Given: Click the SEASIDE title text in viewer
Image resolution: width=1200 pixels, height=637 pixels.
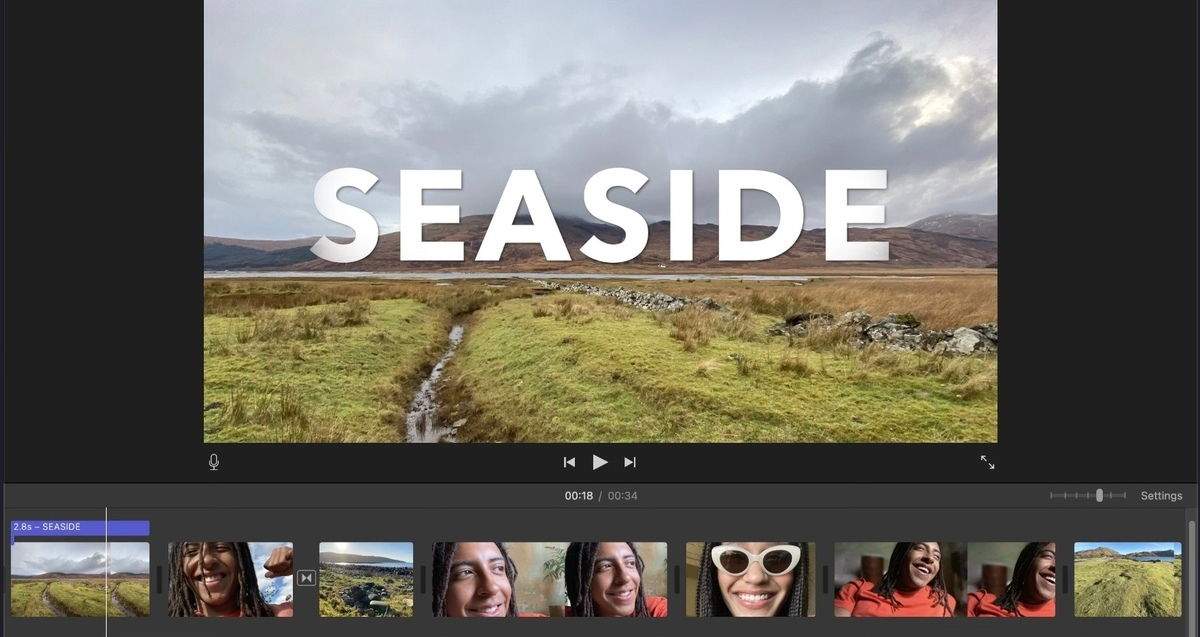Looking at the screenshot, I should pos(600,215).
